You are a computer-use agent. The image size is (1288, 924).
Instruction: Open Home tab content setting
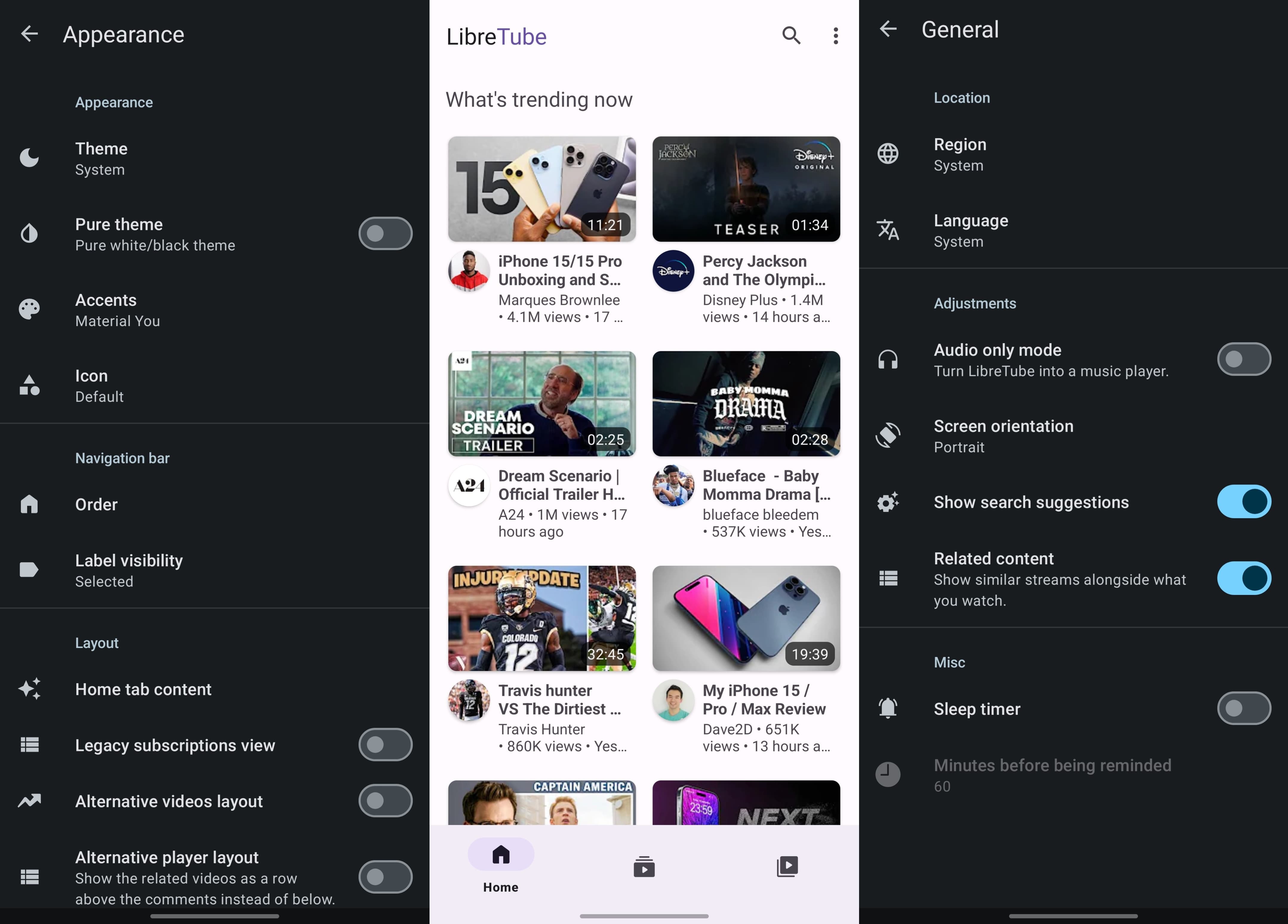(143, 689)
